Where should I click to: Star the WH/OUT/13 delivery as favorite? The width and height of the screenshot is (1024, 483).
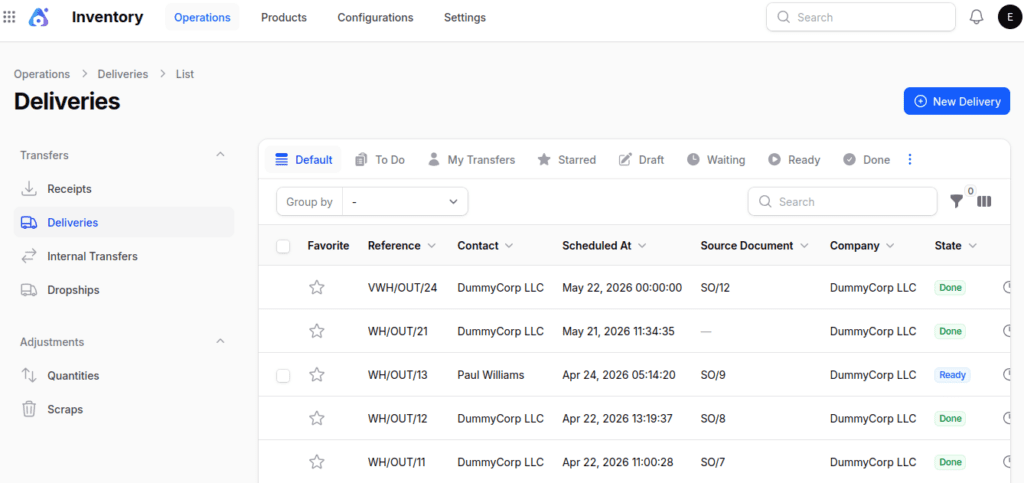coord(317,375)
